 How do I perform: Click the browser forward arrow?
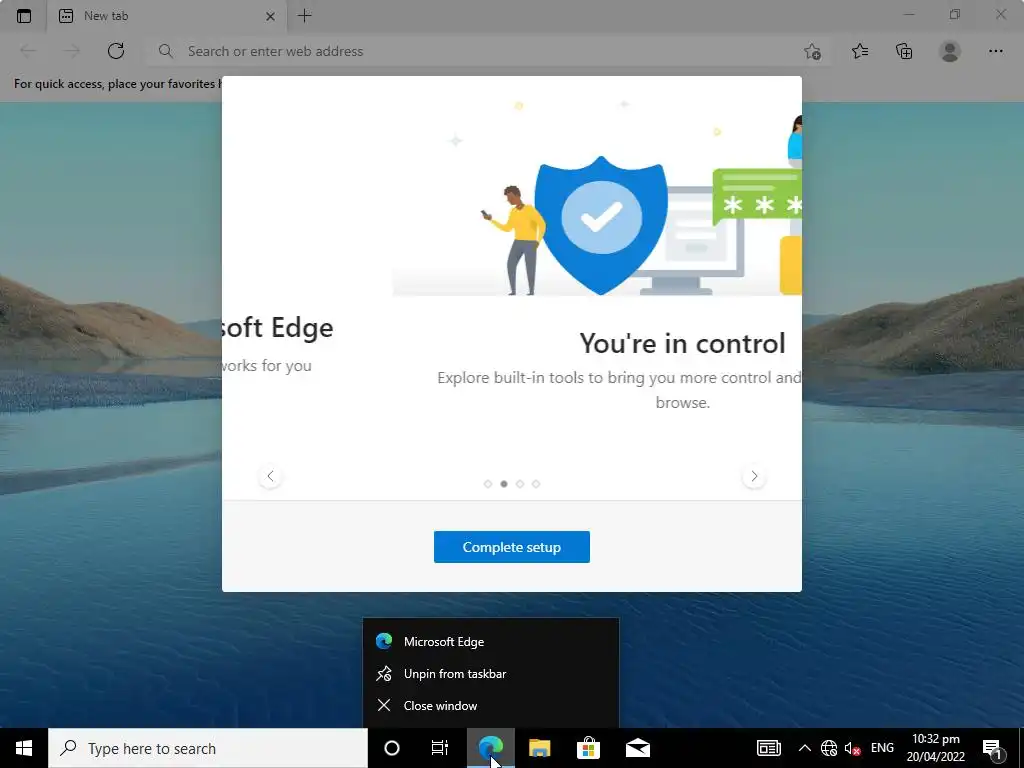pyautogui.click(x=72, y=51)
